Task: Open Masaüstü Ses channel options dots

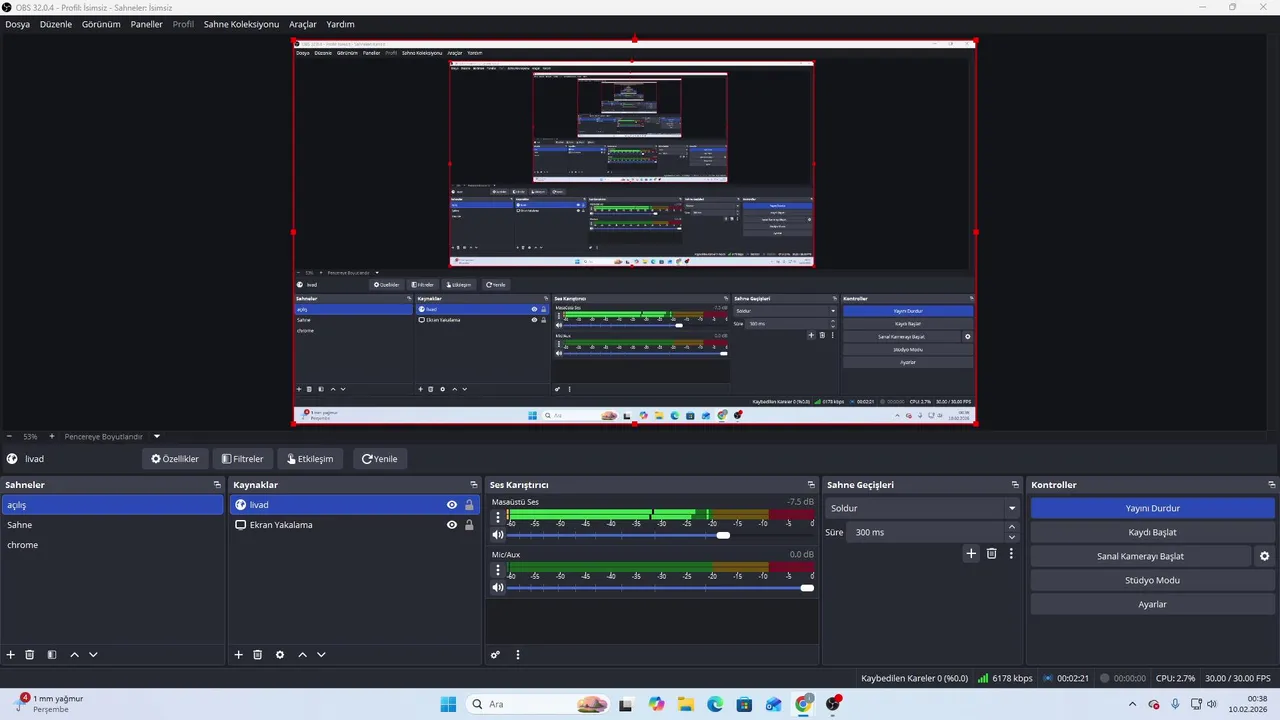Action: [x=498, y=517]
